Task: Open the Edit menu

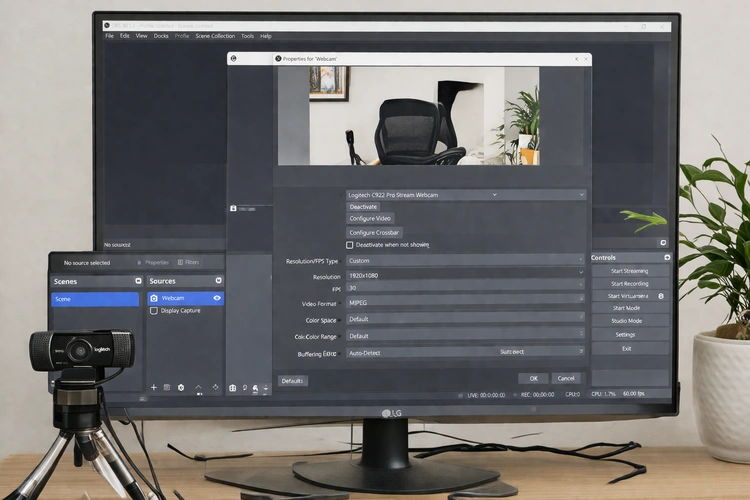Action: click(125, 36)
